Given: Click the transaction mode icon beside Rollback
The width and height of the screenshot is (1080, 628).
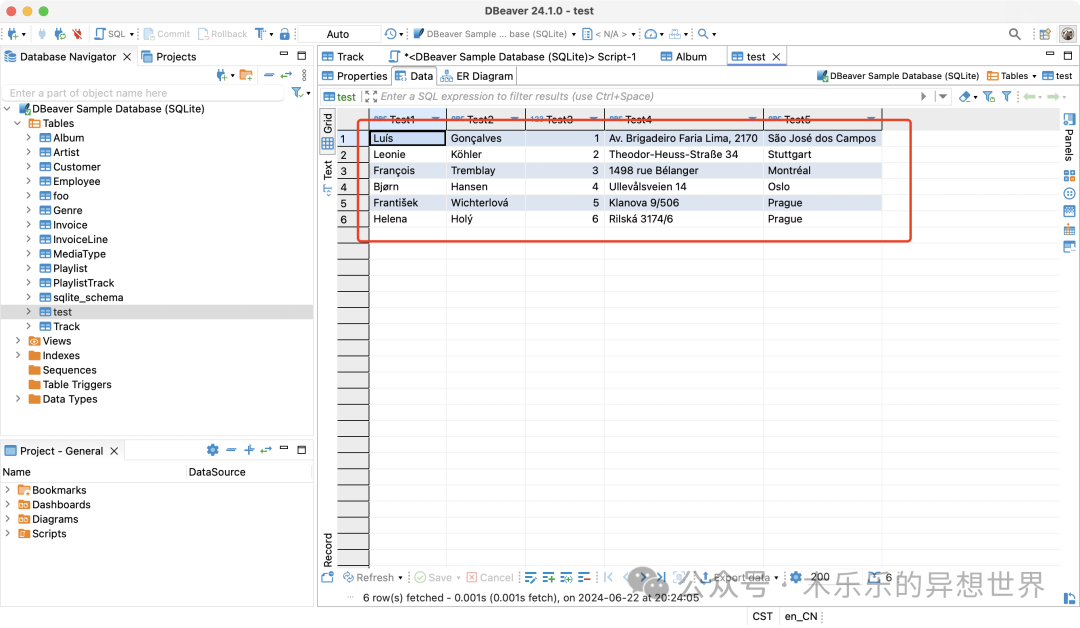Looking at the screenshot, I should (x=260, y=34).
